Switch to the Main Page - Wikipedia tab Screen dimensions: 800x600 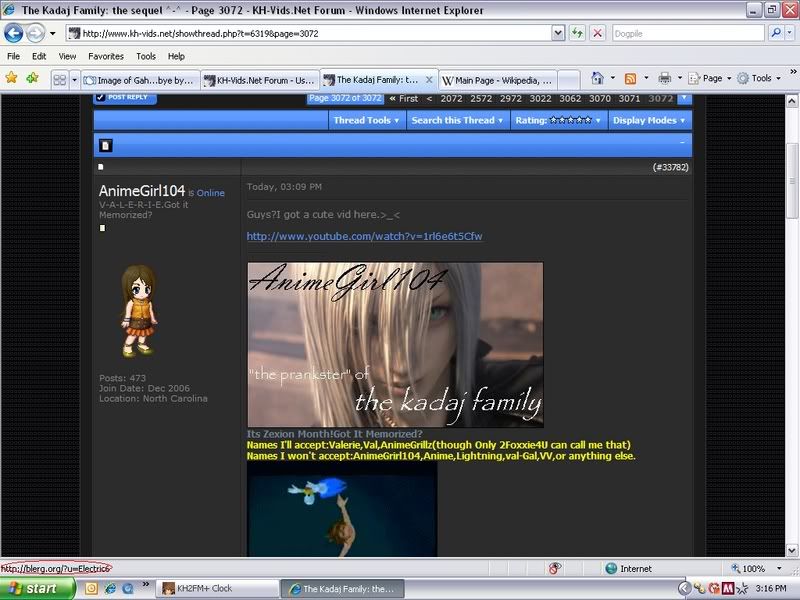tap(497, 80)
